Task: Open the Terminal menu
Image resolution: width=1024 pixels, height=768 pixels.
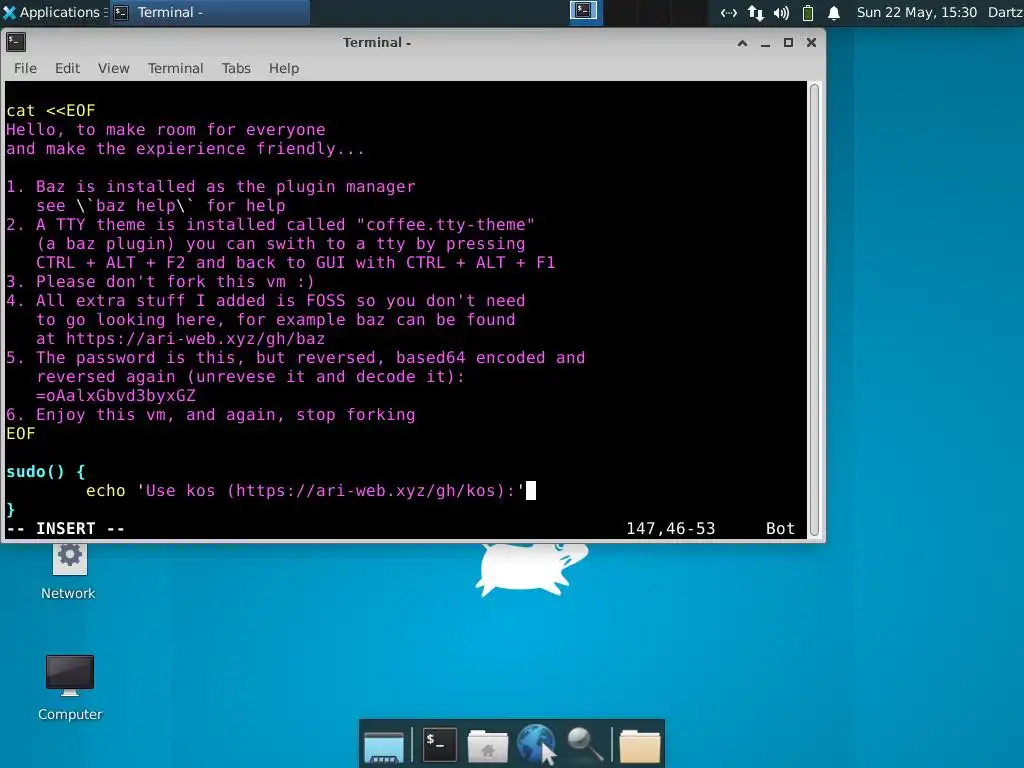Action: coord(175,68)
